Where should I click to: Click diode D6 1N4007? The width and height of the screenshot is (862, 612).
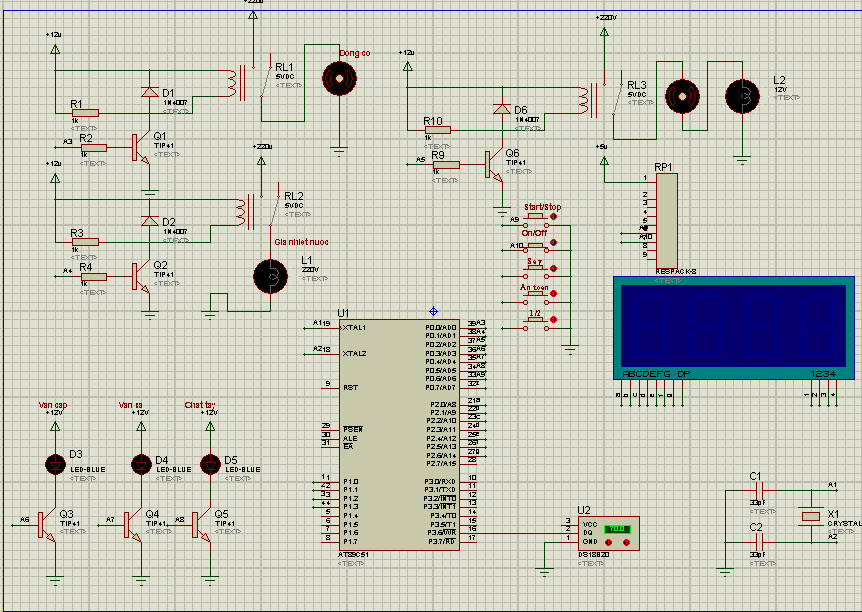pos(498,109)
